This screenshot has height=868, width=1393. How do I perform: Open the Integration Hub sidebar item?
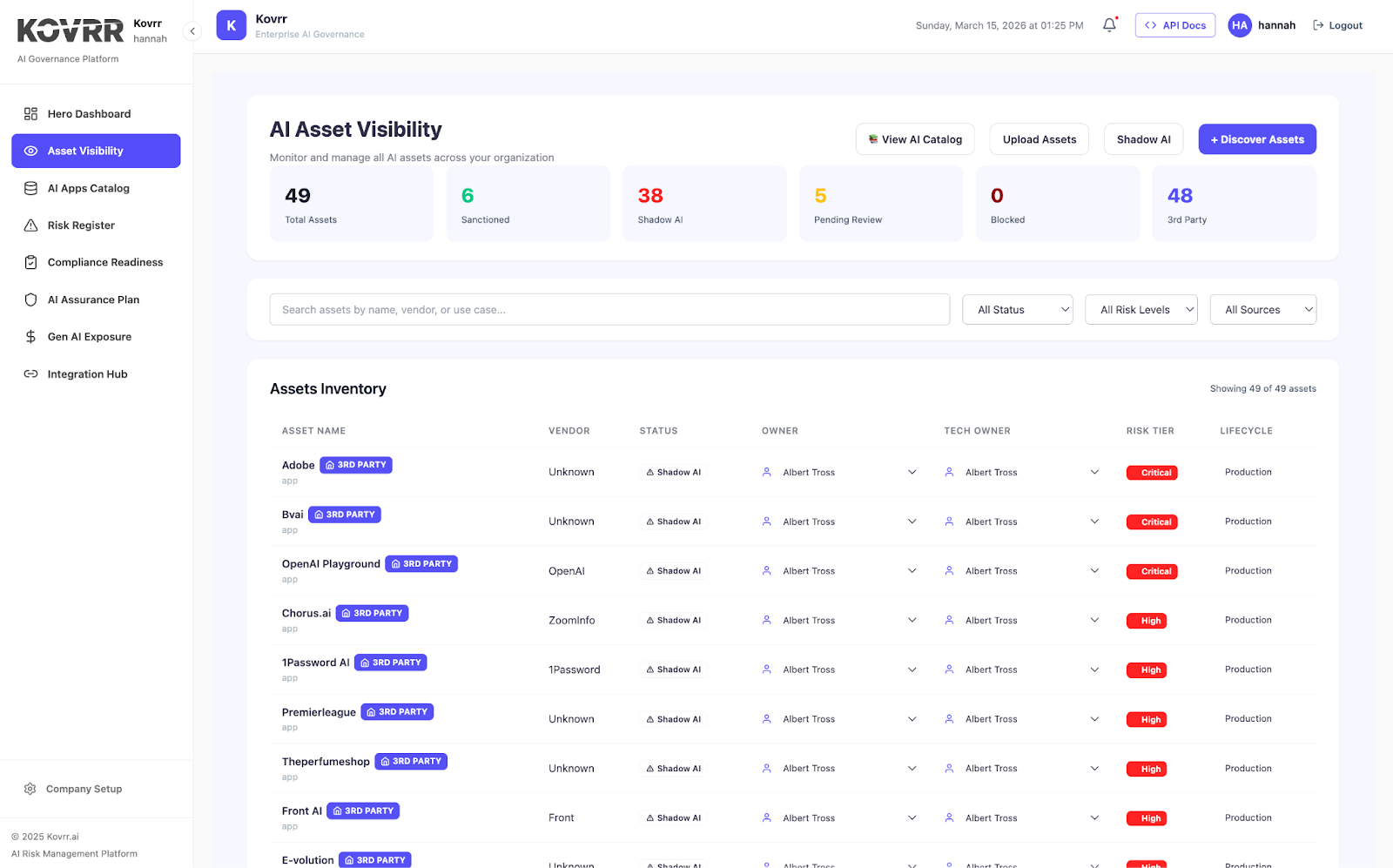(x=96, y=374)
